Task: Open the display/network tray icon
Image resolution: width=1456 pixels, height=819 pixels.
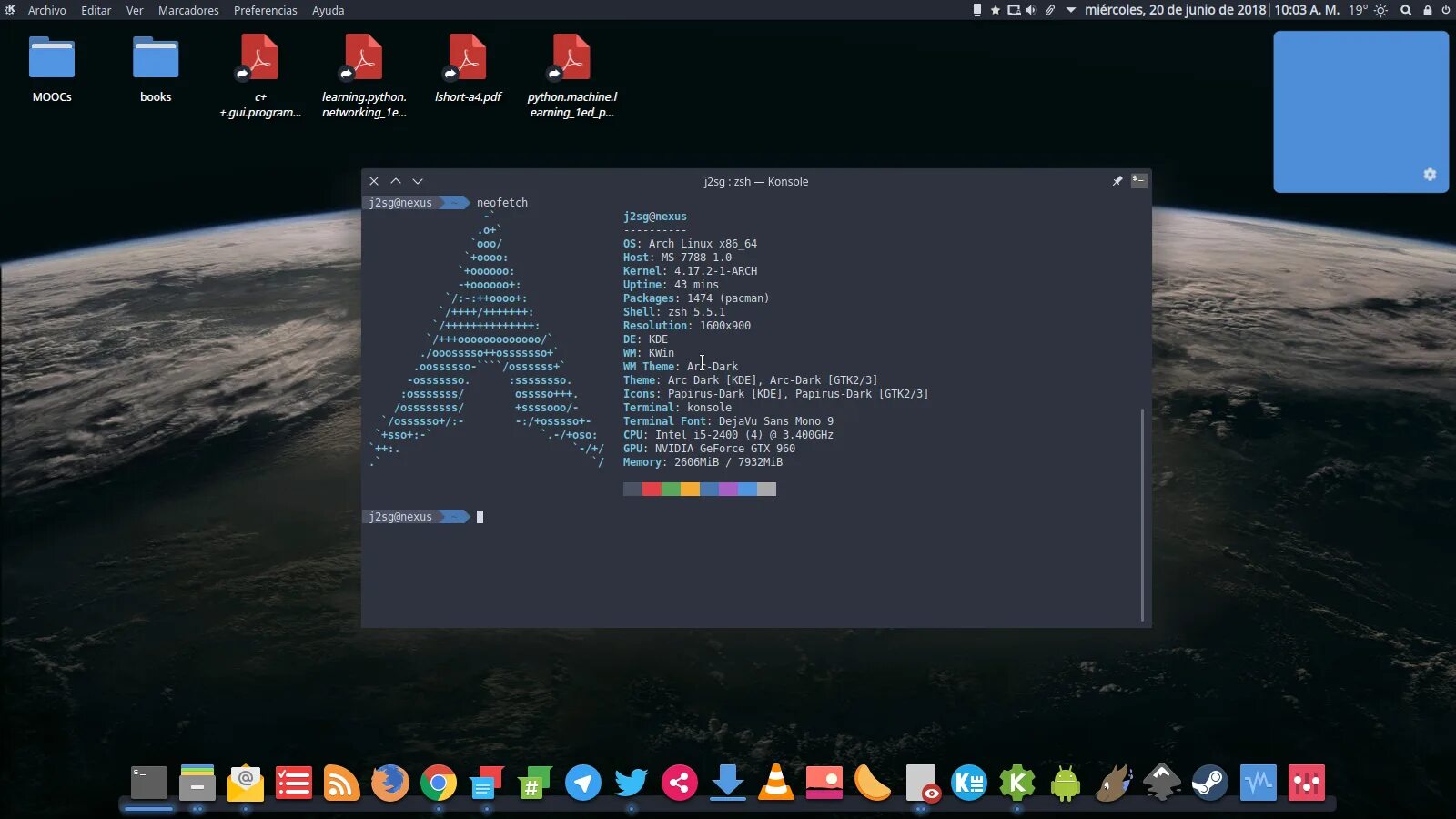Action: (x=1014, y=10)
